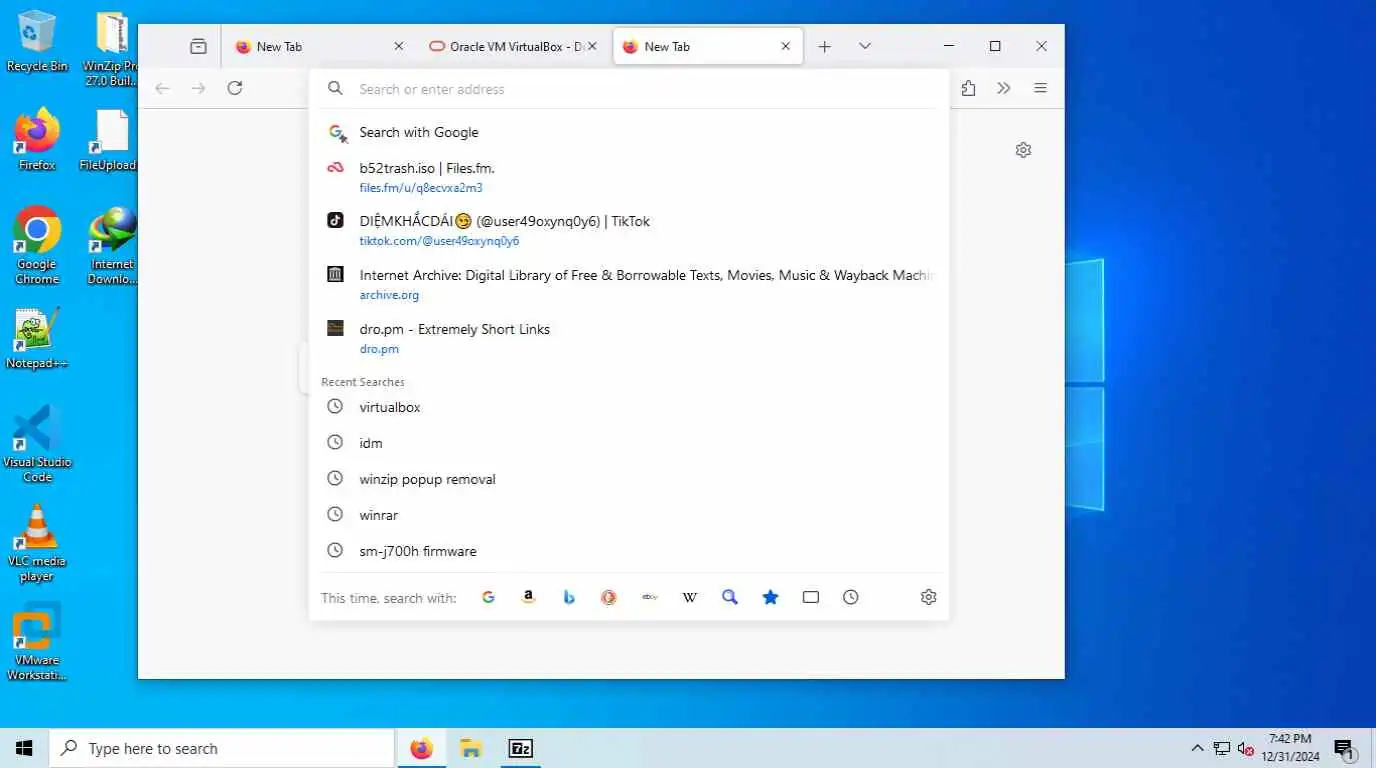
Task: Click the Google Chrome desktop shortcut
Action: 37,246
